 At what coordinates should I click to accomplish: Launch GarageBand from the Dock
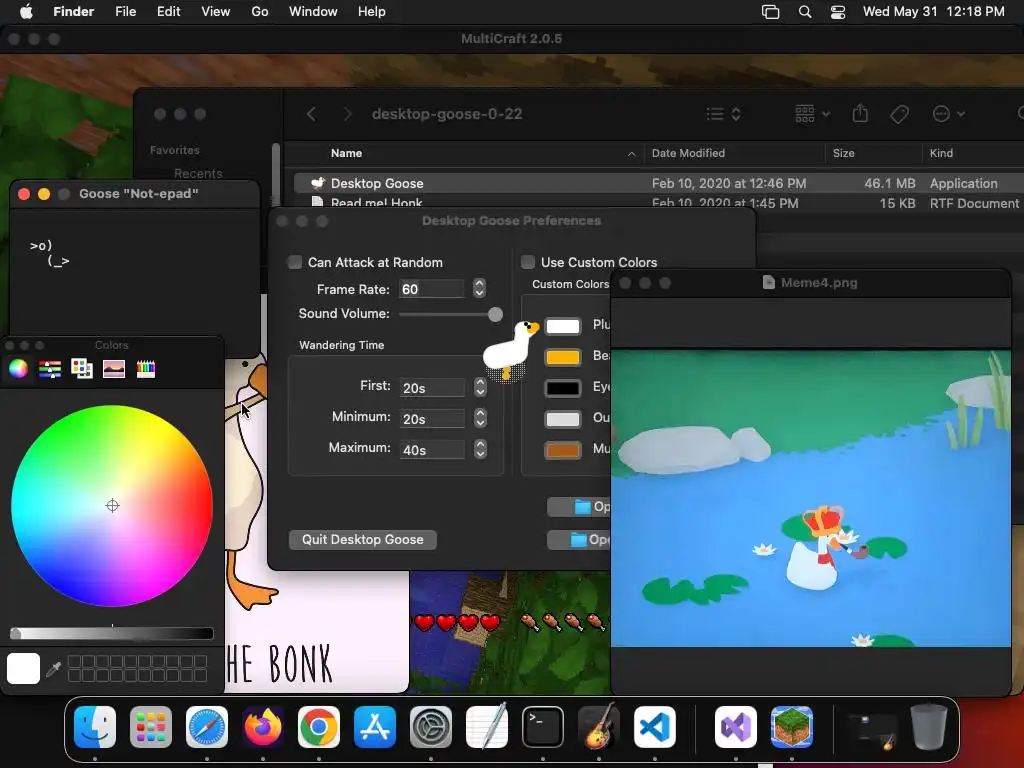pos(599,727)
